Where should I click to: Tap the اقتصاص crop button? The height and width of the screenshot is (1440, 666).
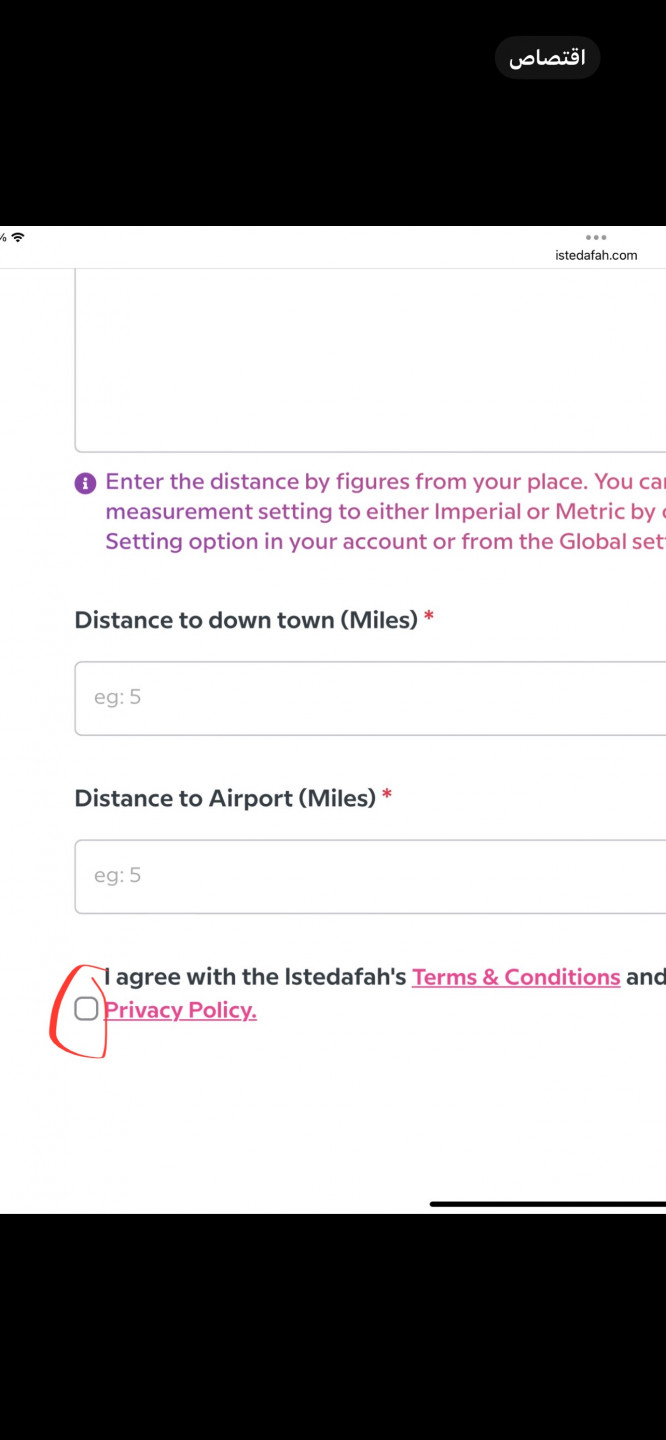pos(547,58)
